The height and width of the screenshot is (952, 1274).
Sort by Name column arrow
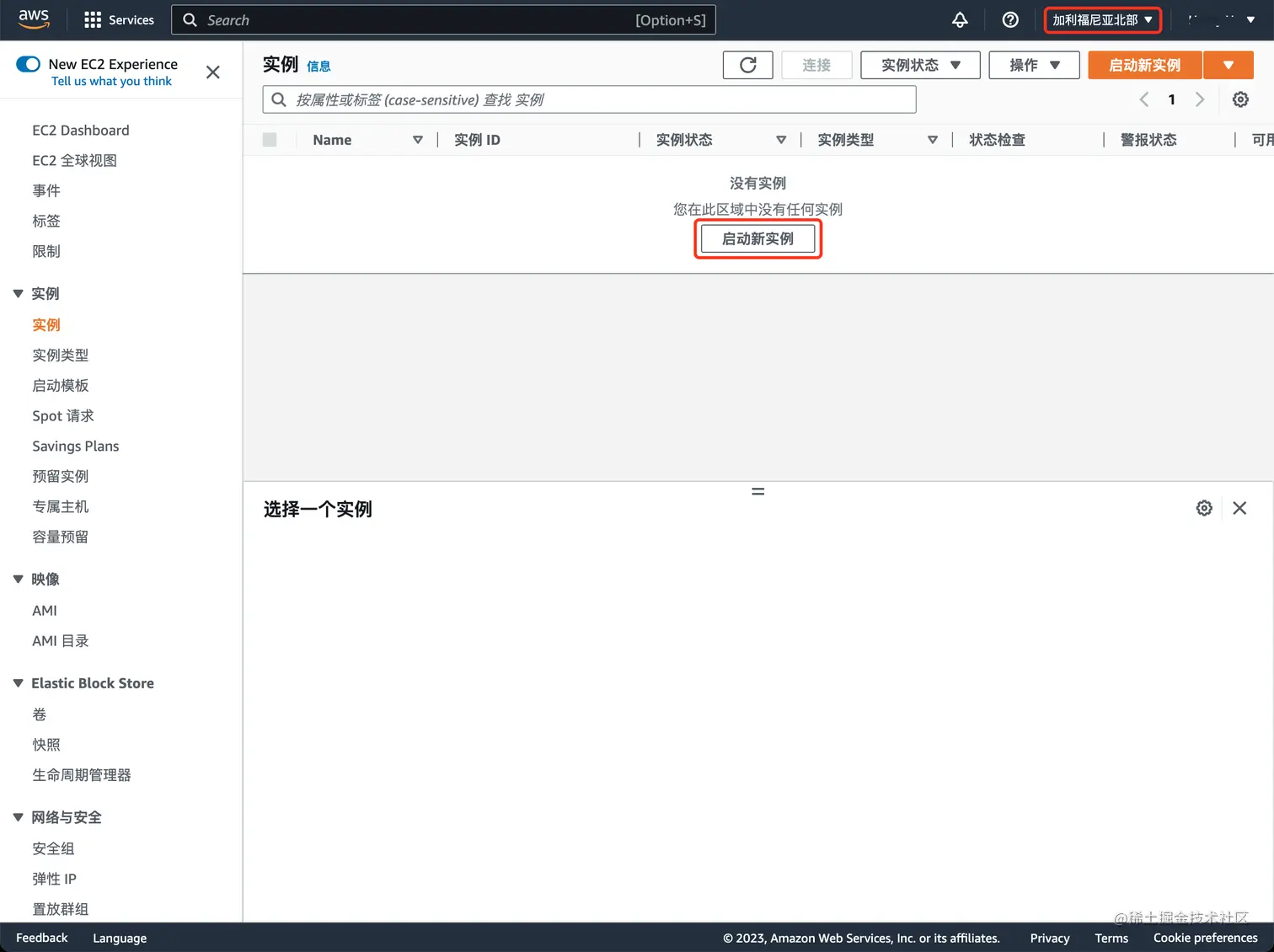point(417,140)
